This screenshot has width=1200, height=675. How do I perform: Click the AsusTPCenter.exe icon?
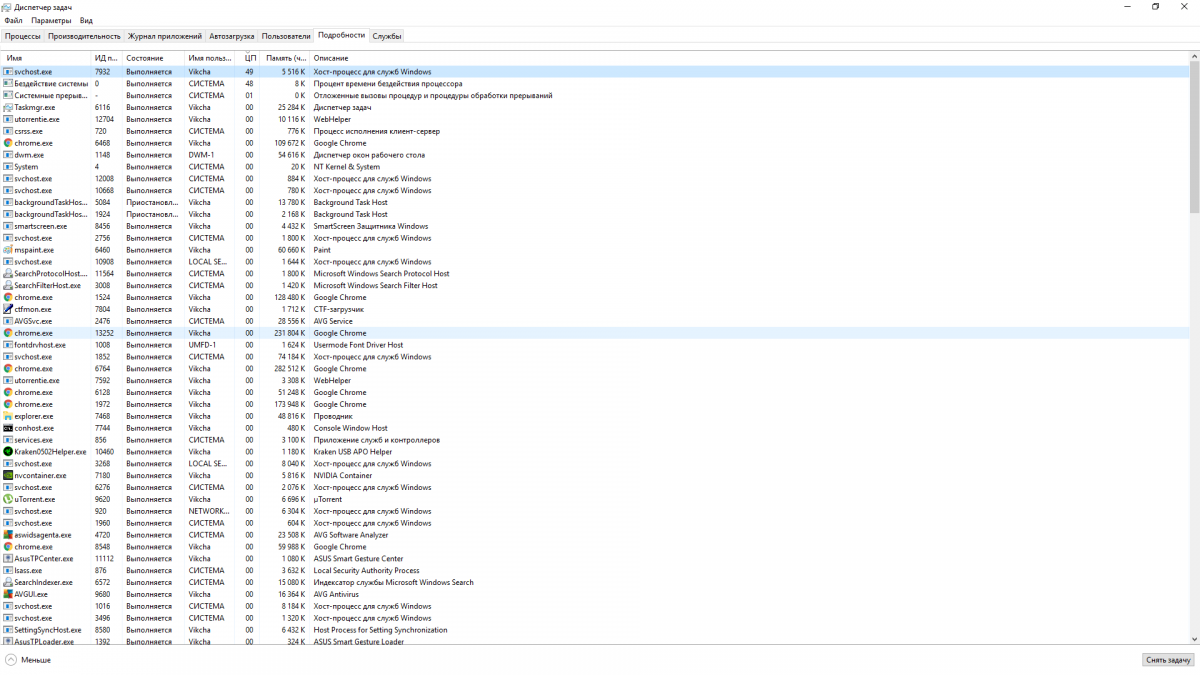coord(8,559)
